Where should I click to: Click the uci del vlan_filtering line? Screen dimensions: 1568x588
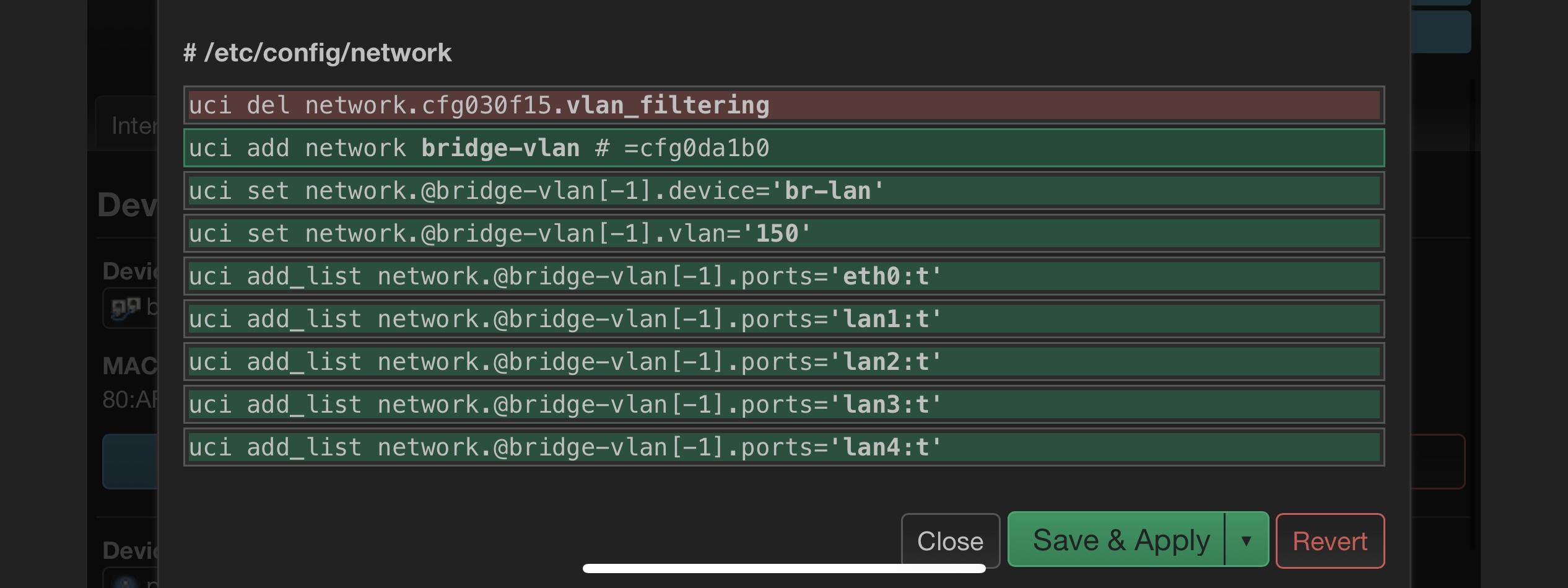784,105
